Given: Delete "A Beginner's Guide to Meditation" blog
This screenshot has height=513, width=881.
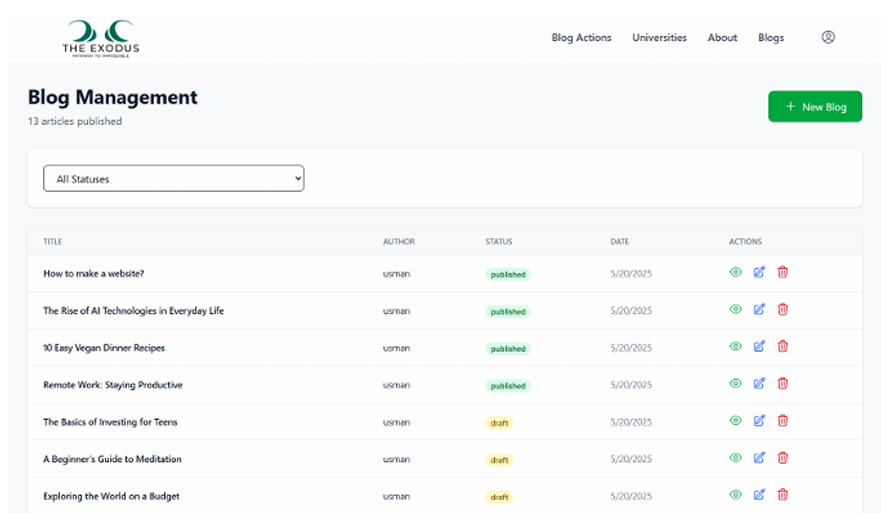Looking at the screenshot, I should click(x=783, y=457).
